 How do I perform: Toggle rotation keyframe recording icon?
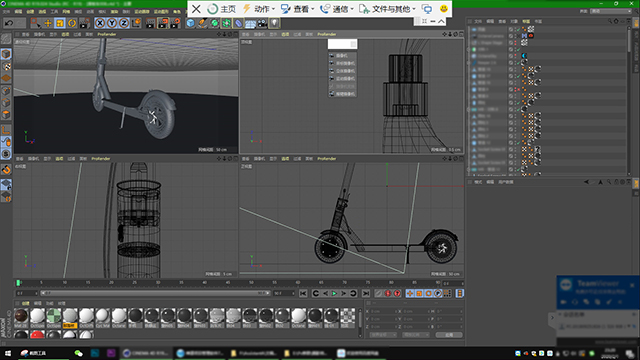click(x=429, y=293)
